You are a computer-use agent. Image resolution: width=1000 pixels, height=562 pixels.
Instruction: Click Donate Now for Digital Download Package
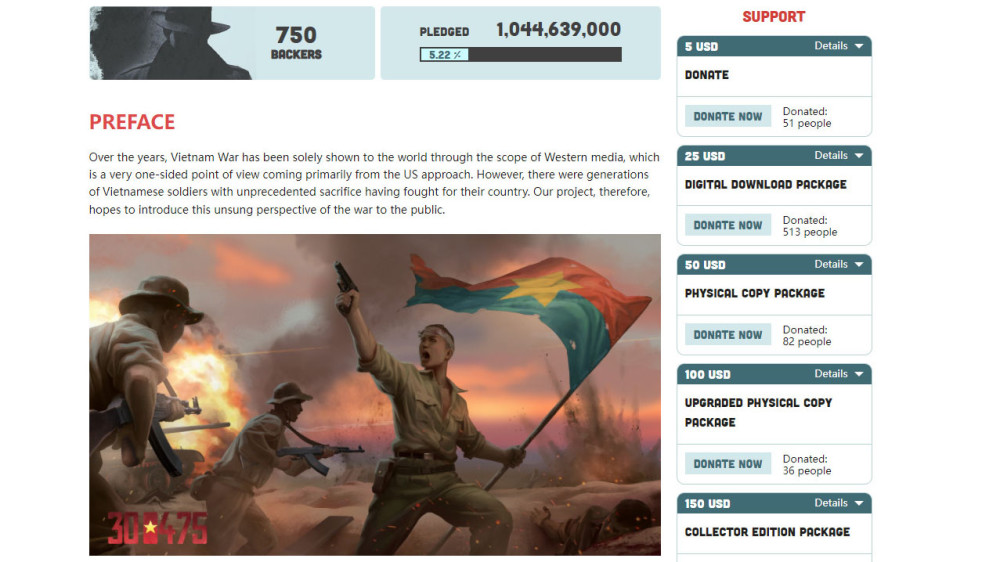point(728,225)
